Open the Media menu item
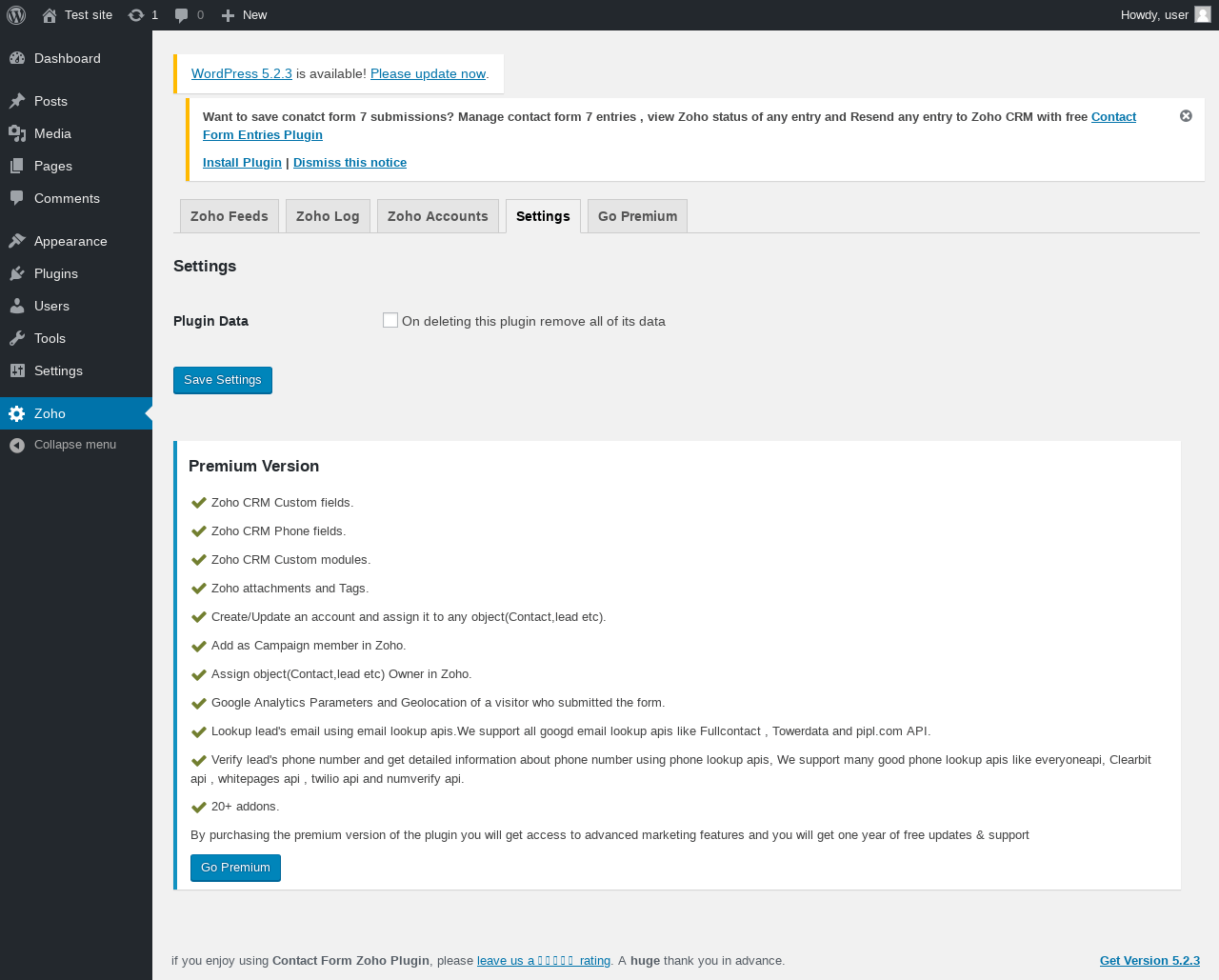 [x=76, y=133]
